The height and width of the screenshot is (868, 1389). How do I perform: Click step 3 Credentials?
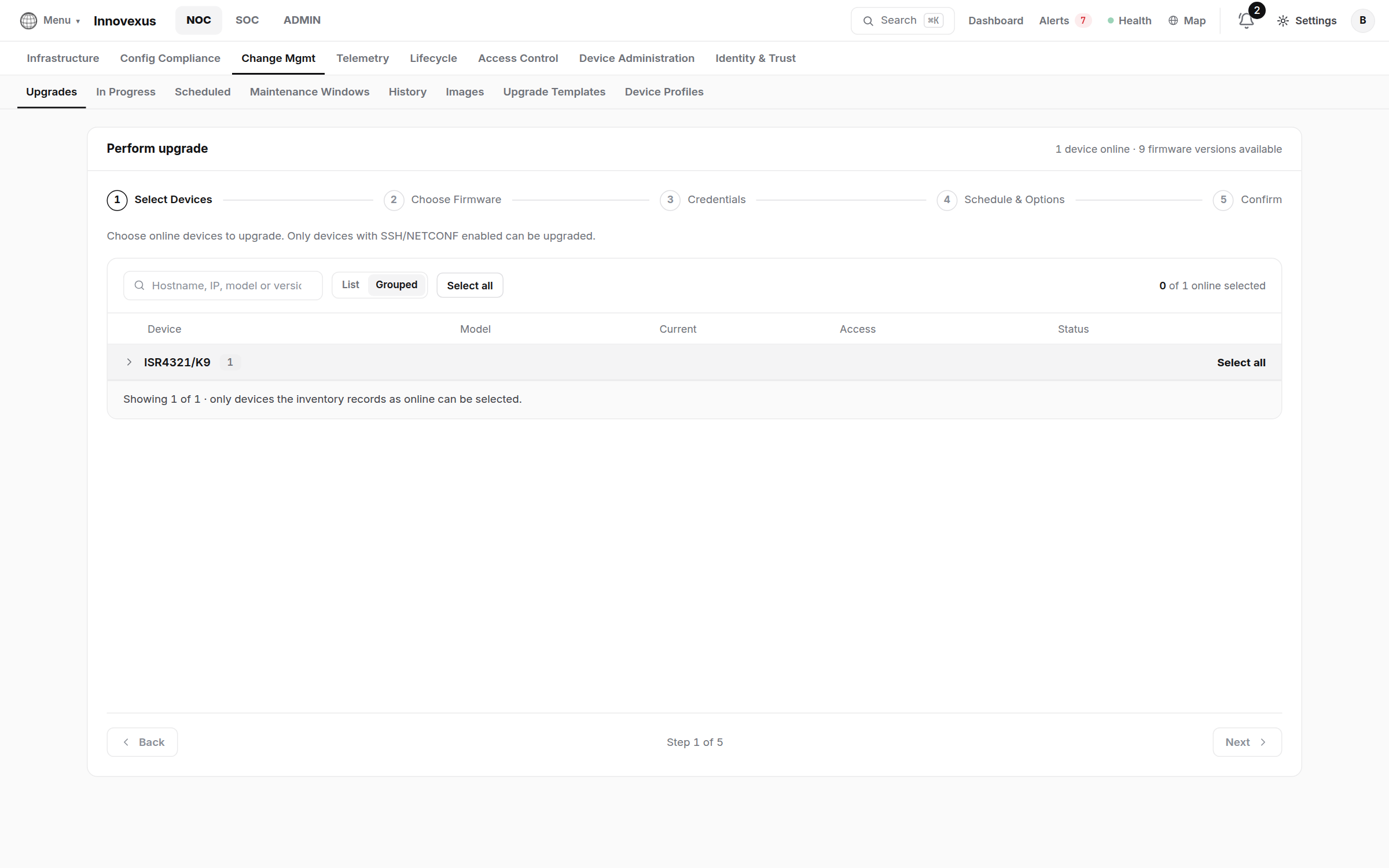click(703, 200)
